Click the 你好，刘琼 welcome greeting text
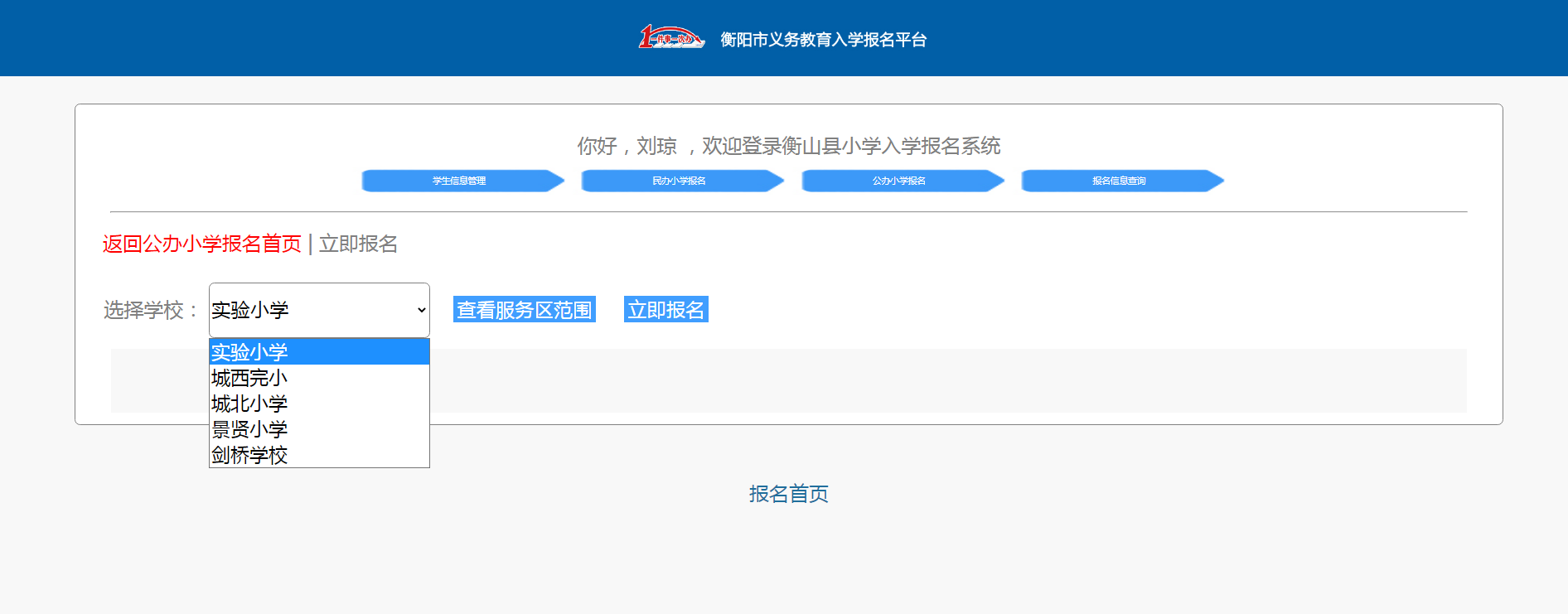This screenshot has width=1568, height=614. pos(627,146)
